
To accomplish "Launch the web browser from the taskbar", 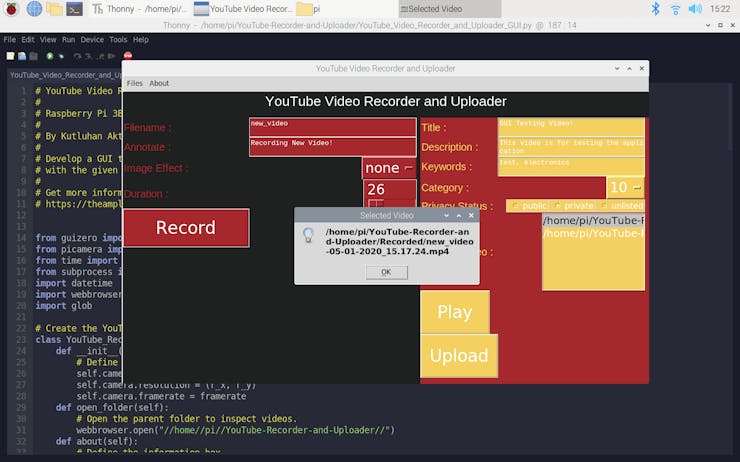I will click(x=34, y=9).
